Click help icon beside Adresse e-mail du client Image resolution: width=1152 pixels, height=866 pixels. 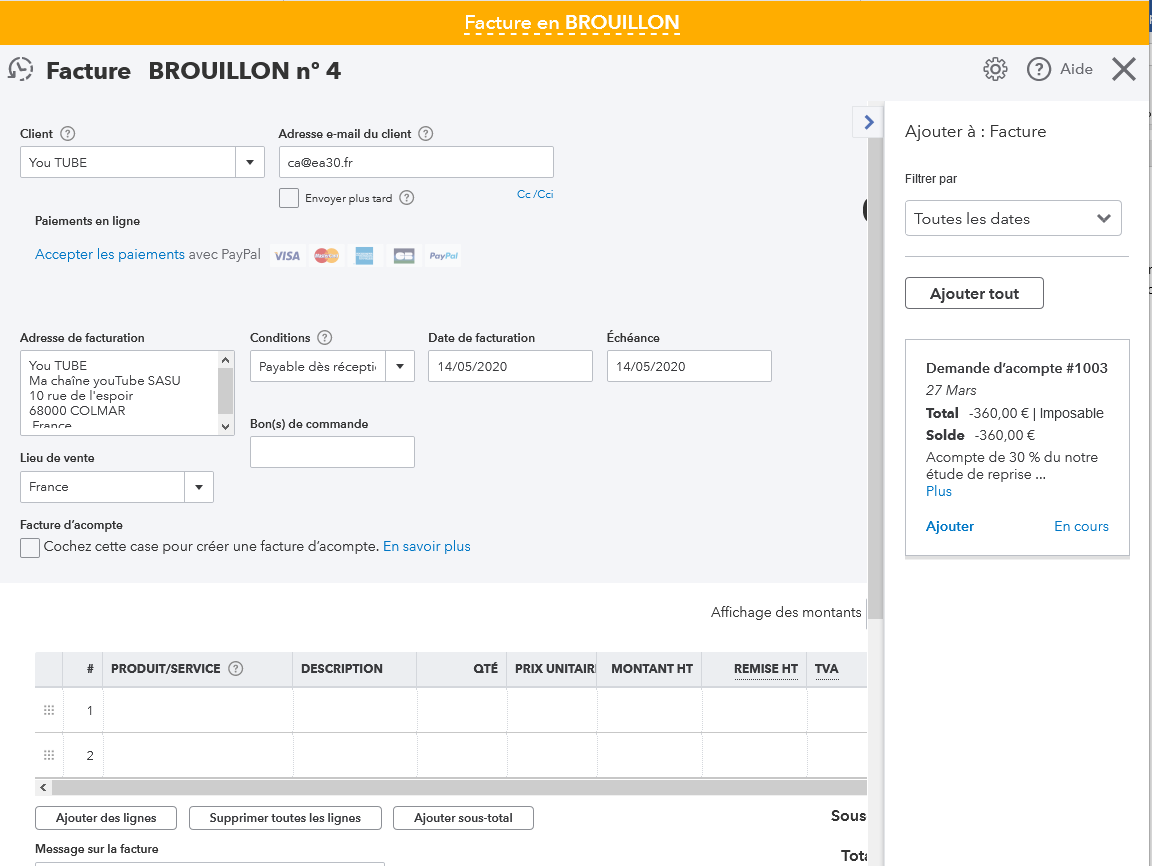tap(426, 134)
